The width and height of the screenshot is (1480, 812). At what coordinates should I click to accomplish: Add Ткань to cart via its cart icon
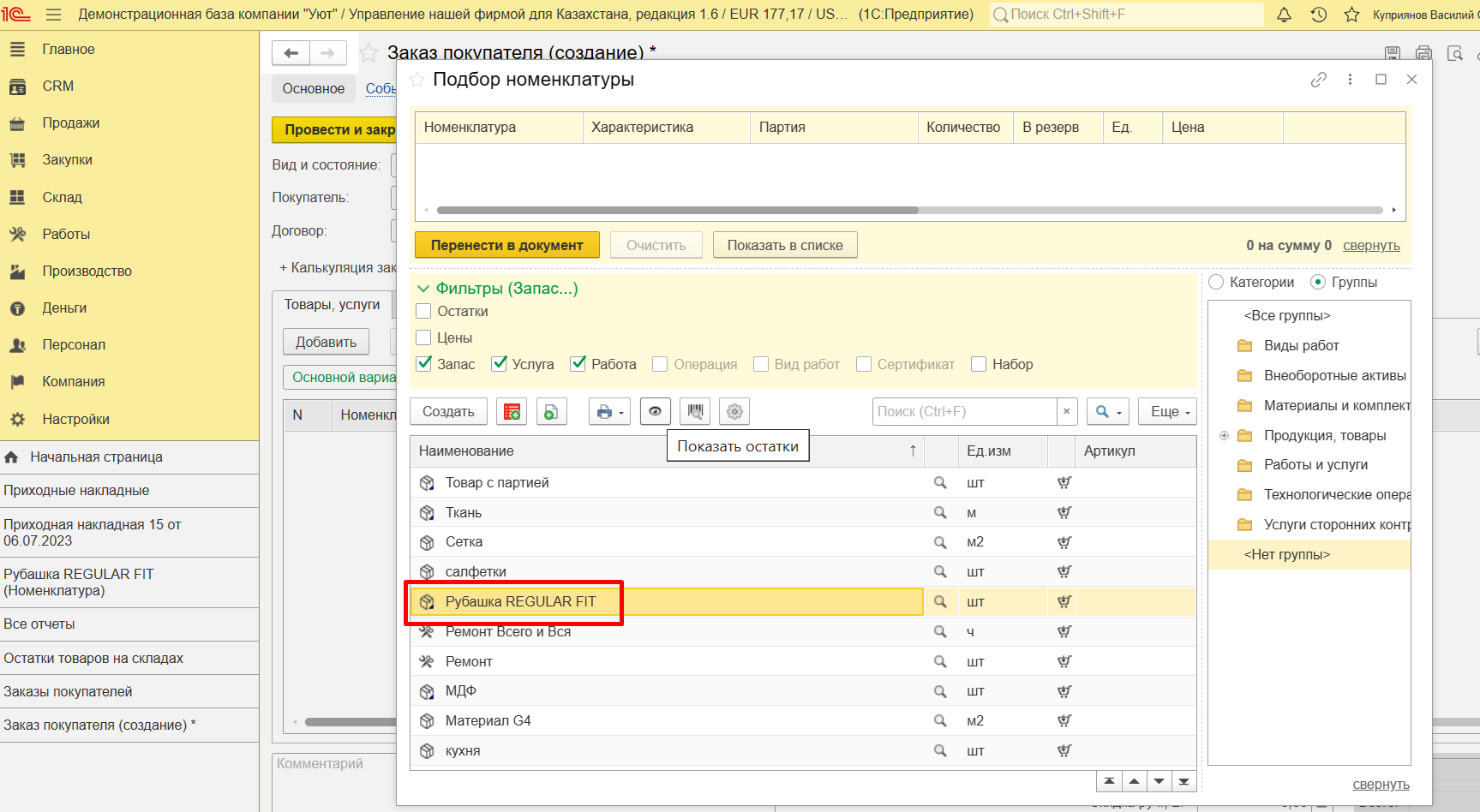click(x=1064, y=512)
